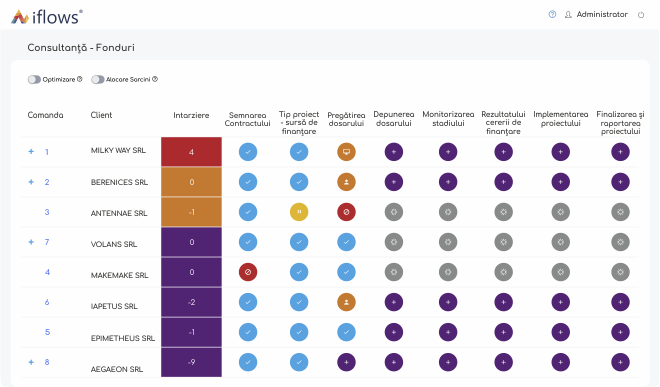Click MAKEMAKE red blocked Semnarea Contractului icon
The height and width of the screenshot is (387, 660).
(248, 272)
